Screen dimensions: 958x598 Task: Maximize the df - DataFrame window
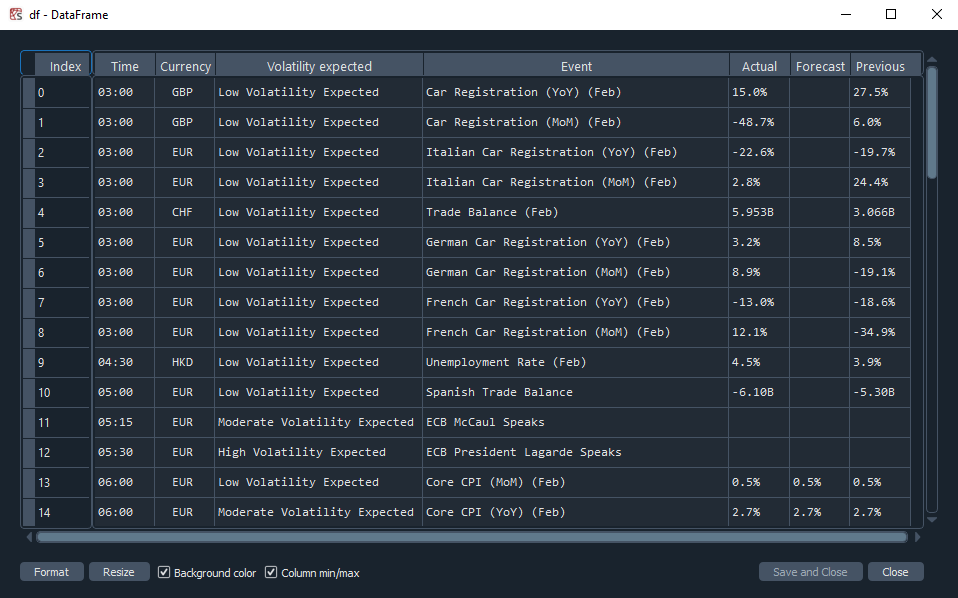[891, 14]
